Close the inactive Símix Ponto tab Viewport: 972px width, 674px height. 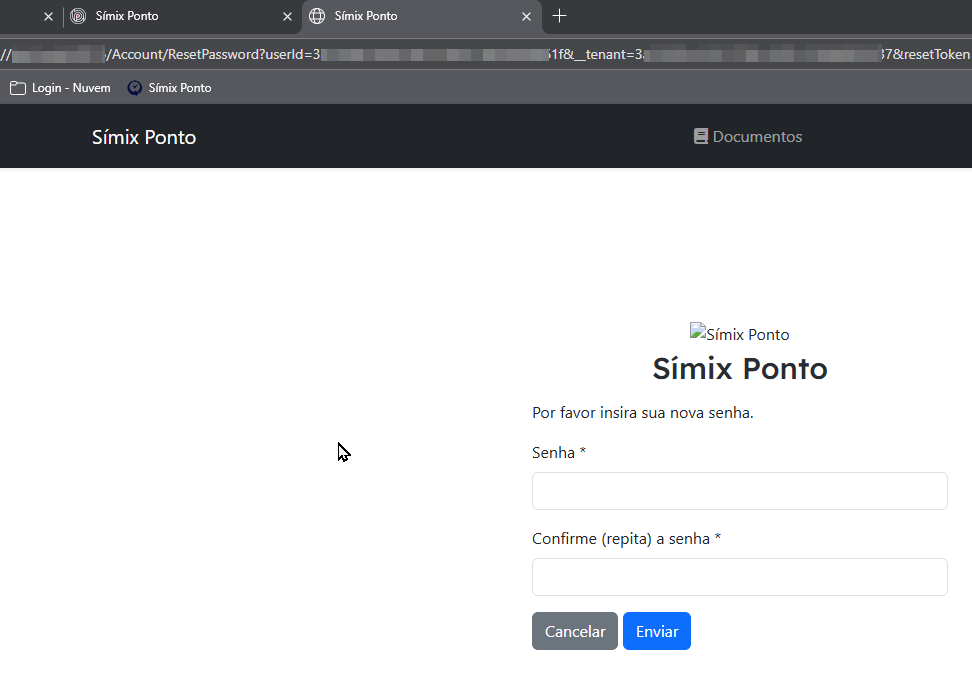tap(287, 17)
